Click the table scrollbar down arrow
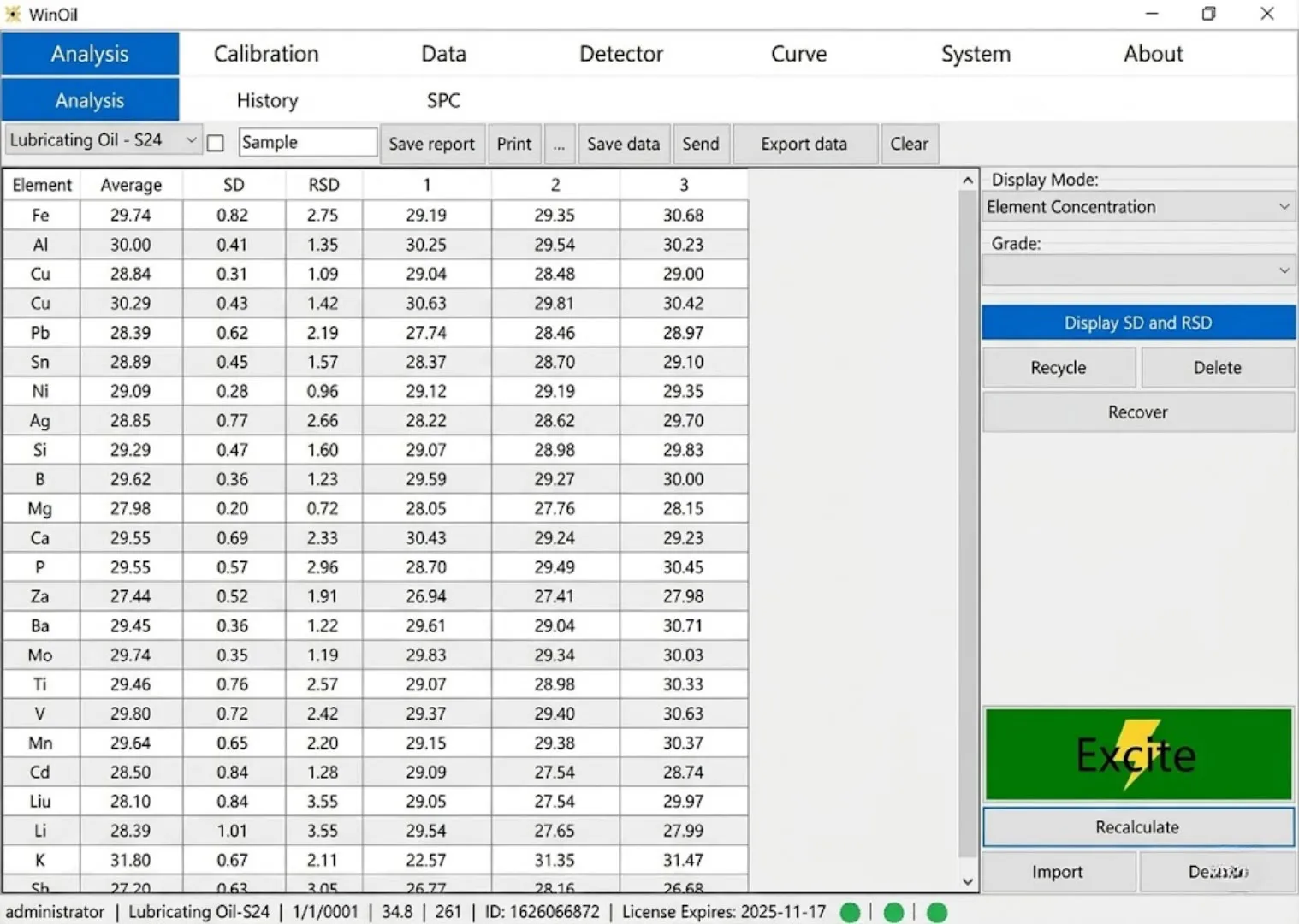1299x924 pixels. pos(967,881)
